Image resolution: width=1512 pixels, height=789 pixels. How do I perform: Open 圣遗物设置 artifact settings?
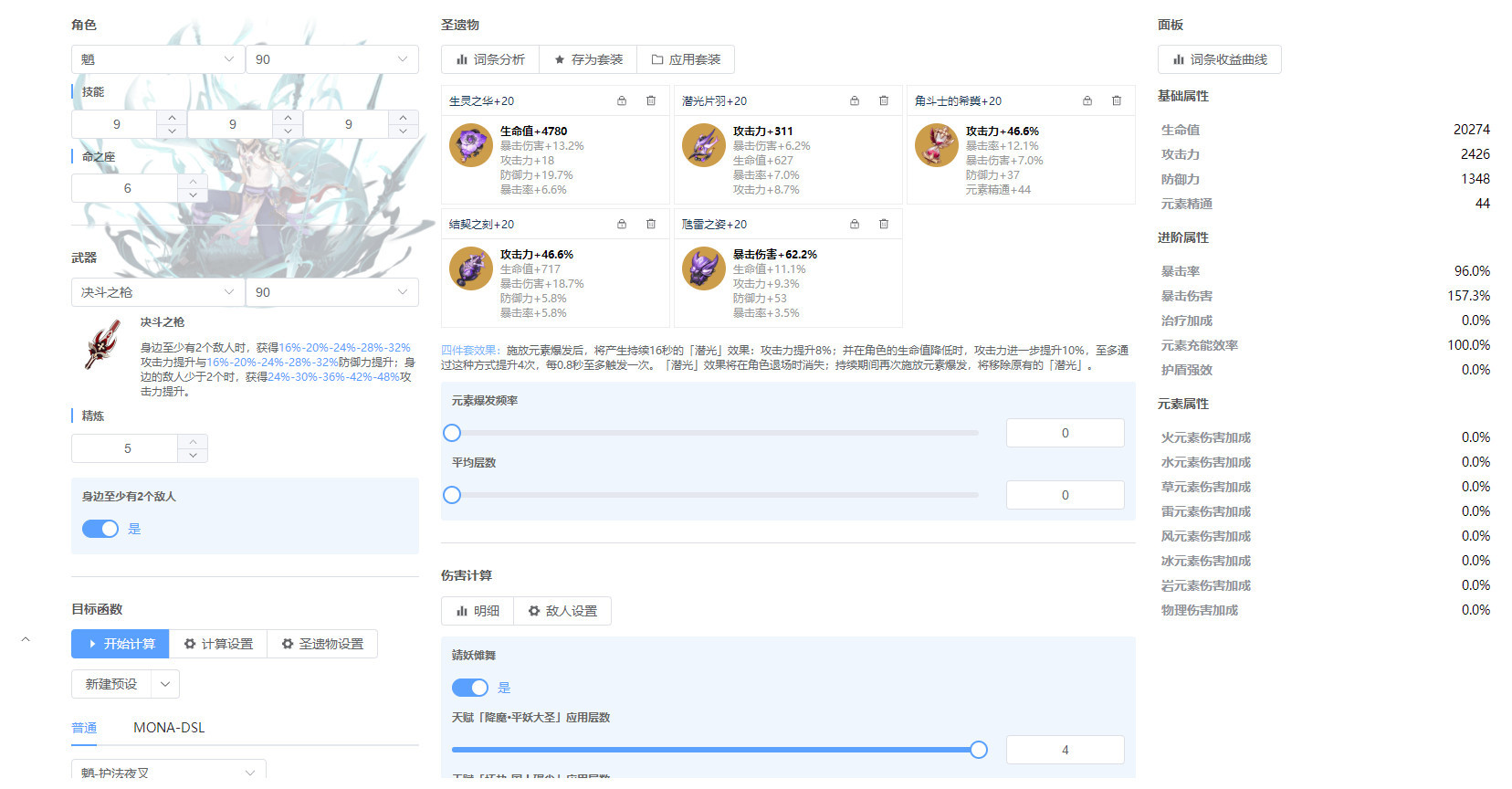(322, 644)
